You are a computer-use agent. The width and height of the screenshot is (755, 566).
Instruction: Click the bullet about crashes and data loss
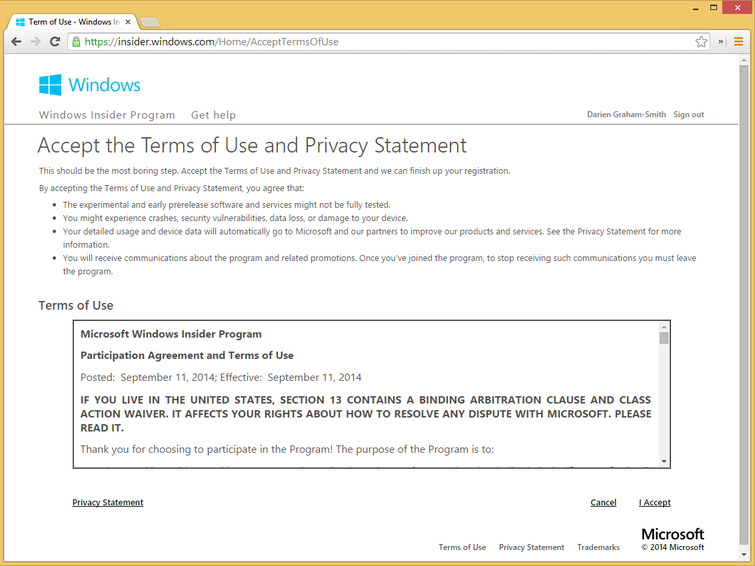(x=235, y=218)
